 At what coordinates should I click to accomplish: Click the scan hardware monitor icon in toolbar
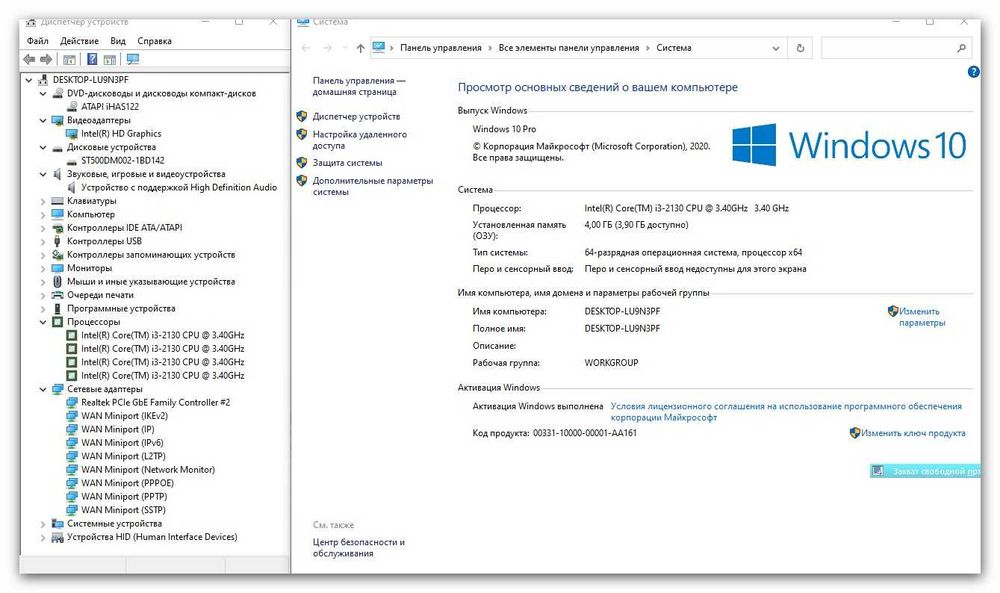click(132, 59)
